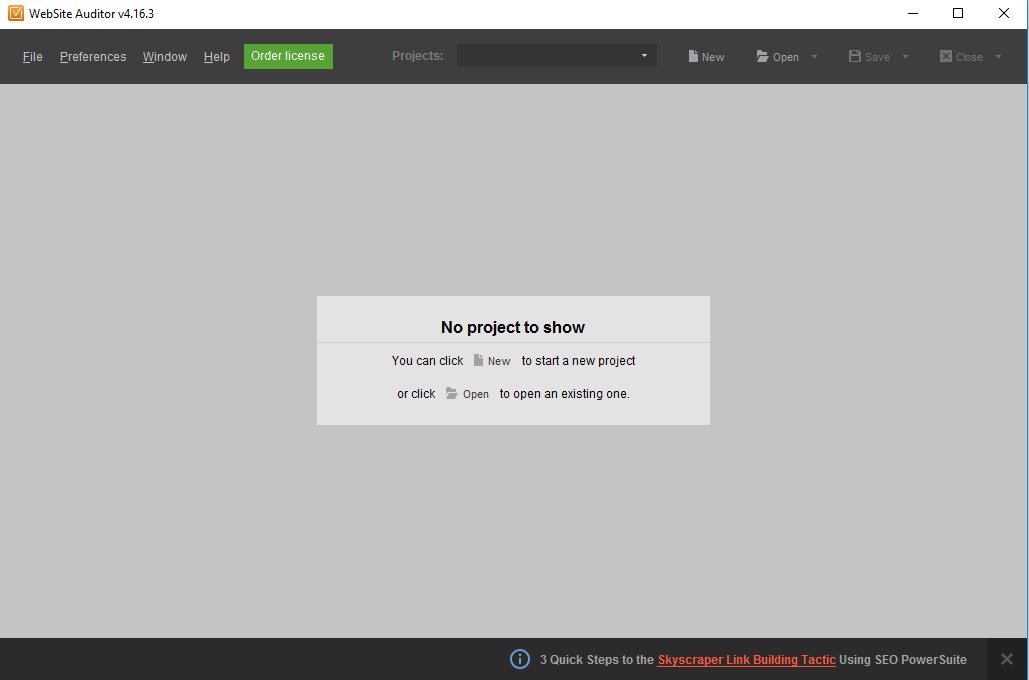Open the Preferences menu
This screenshot has height=680, width=1029.
pyautogui.click(x=93, y=56)
